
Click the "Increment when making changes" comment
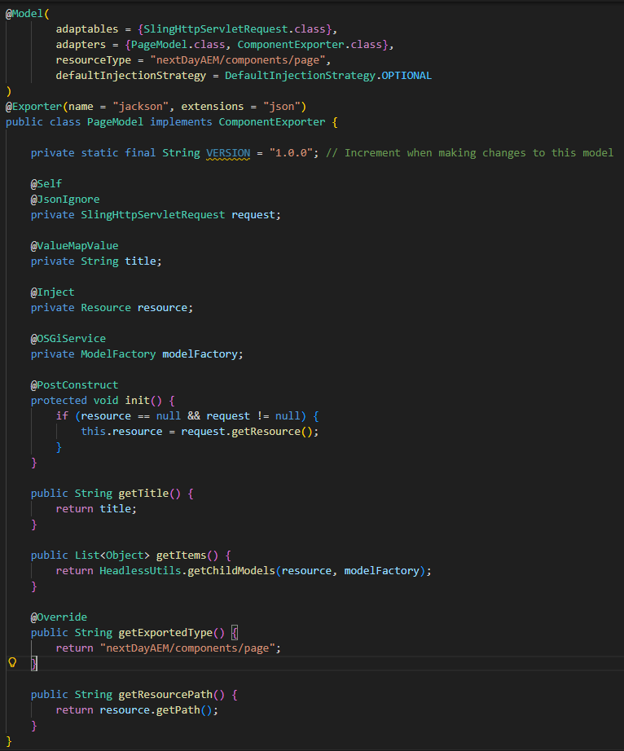pos(469,153)
